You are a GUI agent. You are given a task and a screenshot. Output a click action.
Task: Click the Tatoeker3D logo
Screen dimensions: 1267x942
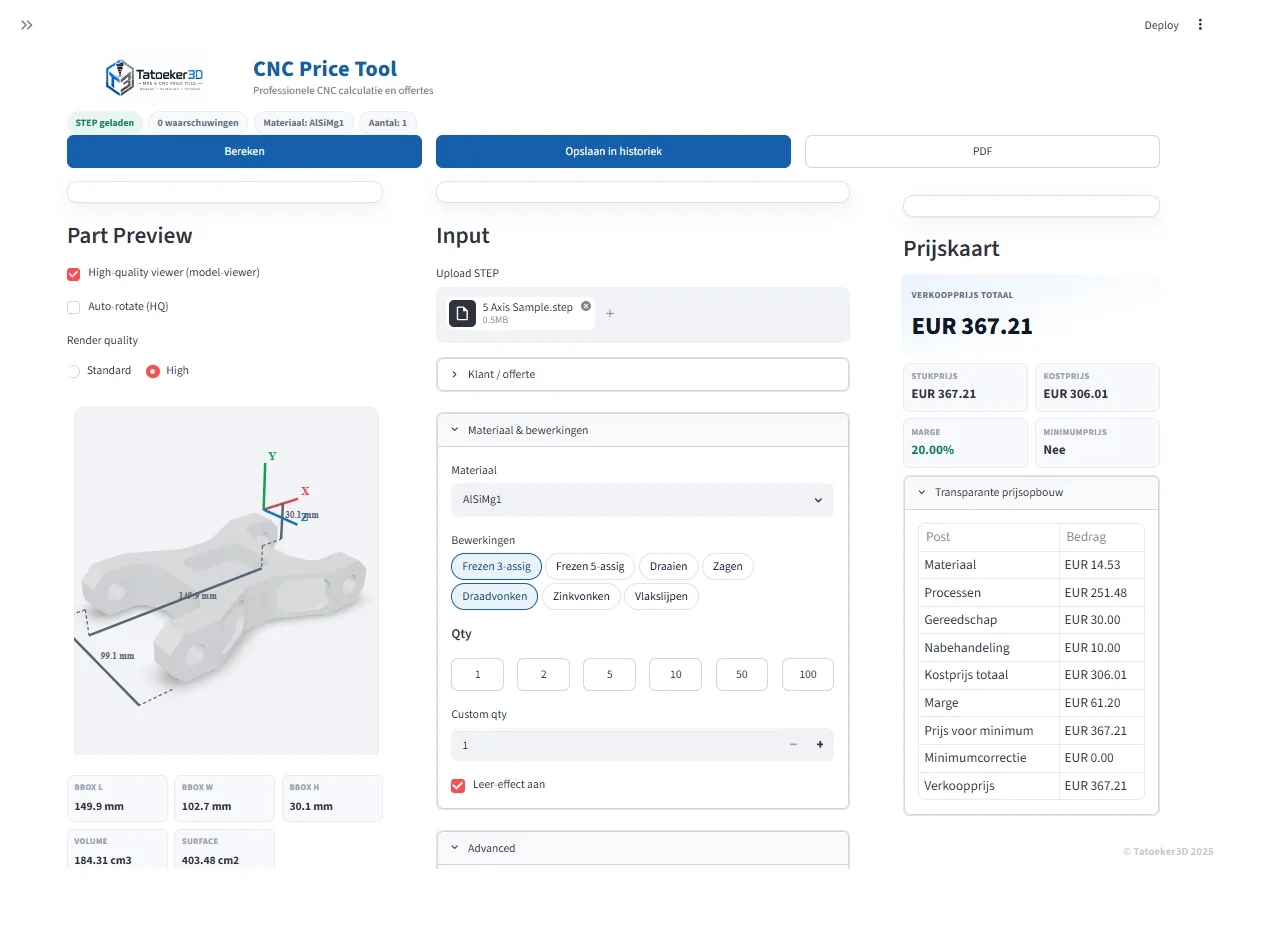pos(154,77)
